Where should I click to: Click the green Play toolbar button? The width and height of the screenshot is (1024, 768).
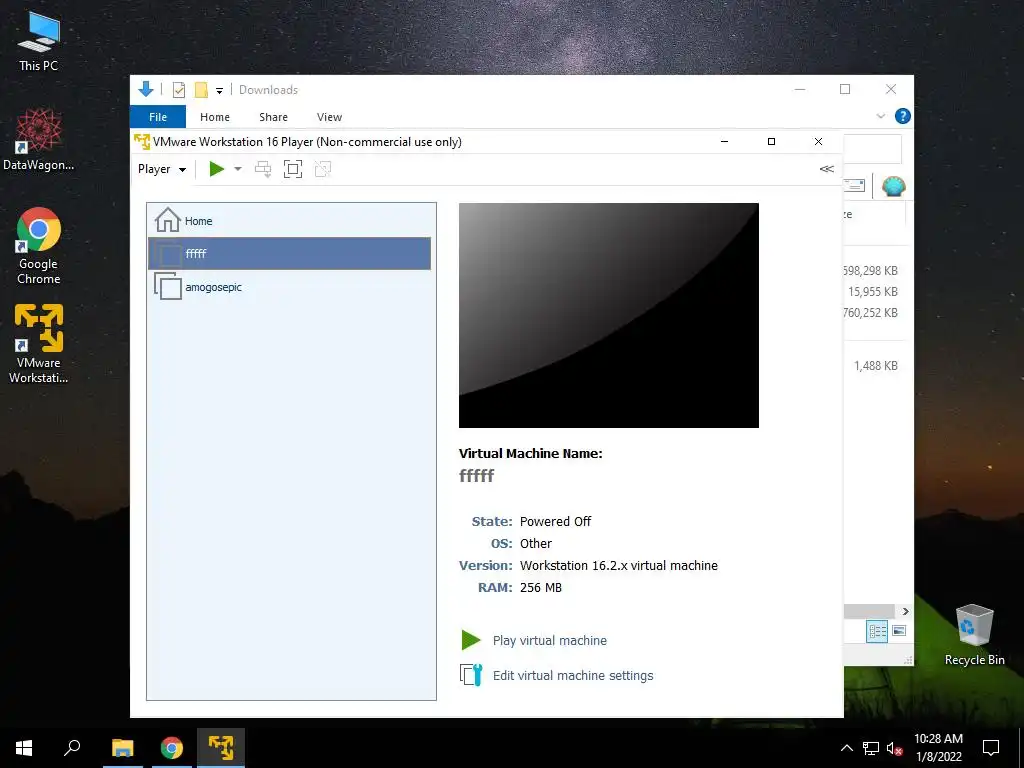coord(216,169)
